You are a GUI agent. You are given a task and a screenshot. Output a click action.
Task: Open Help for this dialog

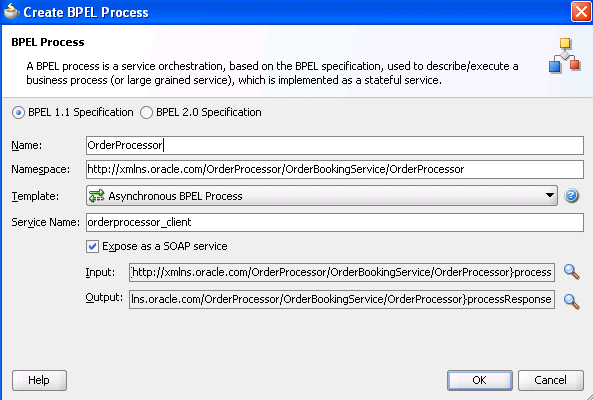(x=39, y=380)
